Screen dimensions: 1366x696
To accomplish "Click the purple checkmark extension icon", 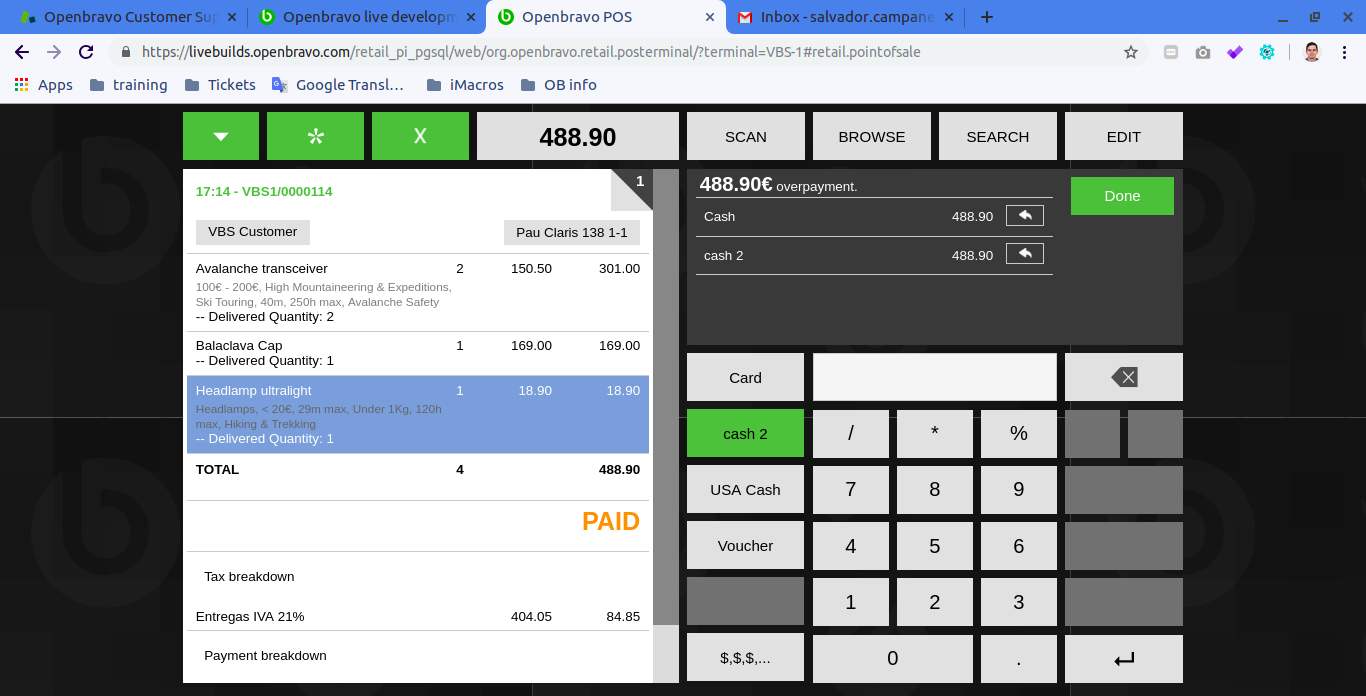I will pyautogui.click(x=1235, y=52).
